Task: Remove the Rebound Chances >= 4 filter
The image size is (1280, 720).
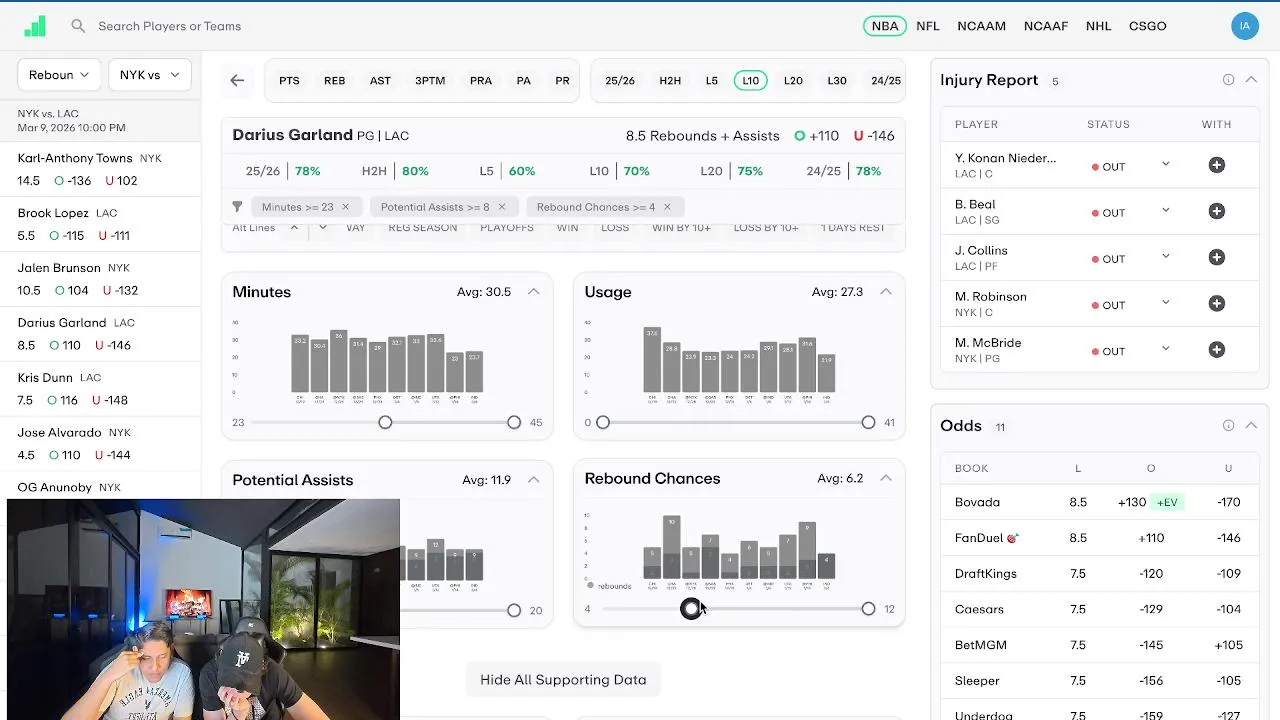Action: pyautogui.click(x=667, y=207)
